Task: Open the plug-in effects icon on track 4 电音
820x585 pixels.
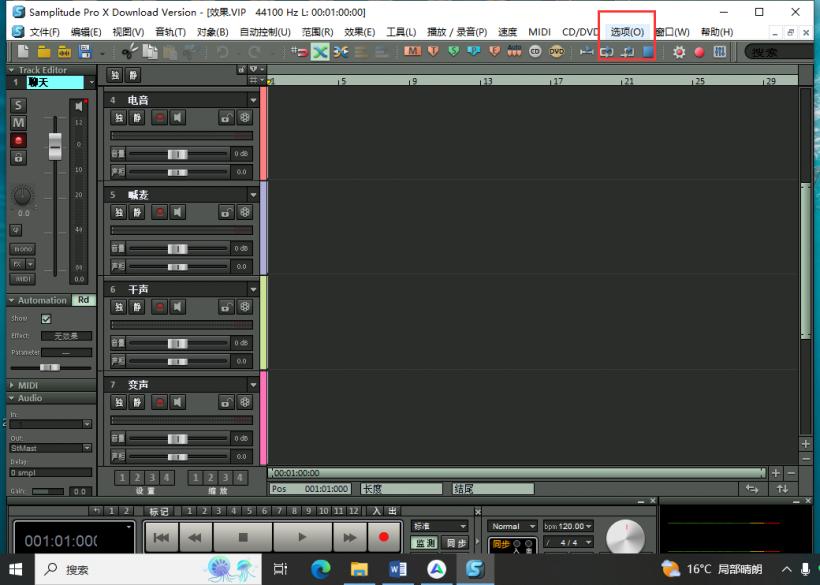Action: pos(243,117)
